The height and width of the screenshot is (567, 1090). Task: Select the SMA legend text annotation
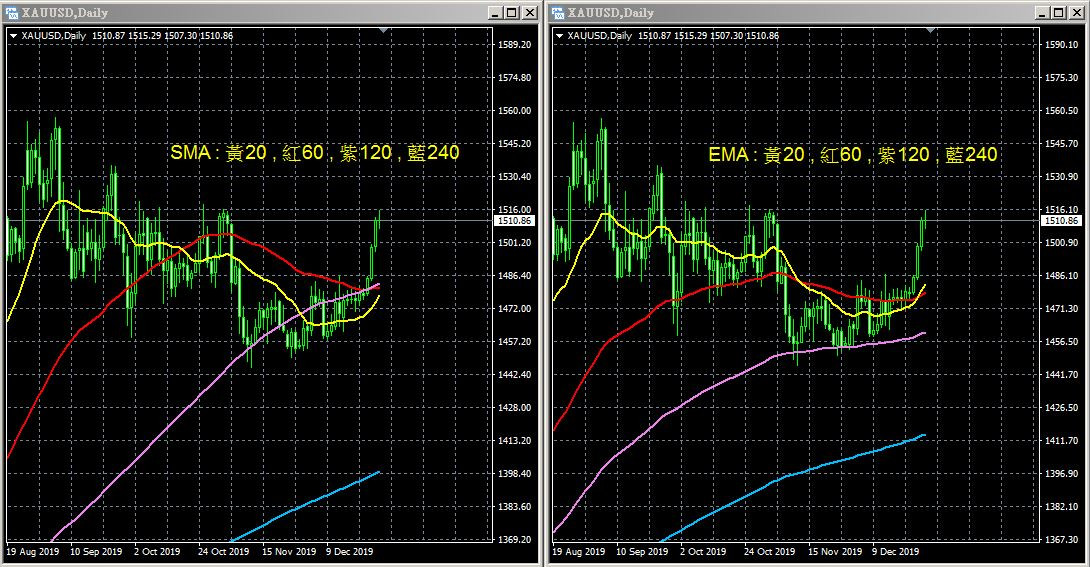coord(315,152)
